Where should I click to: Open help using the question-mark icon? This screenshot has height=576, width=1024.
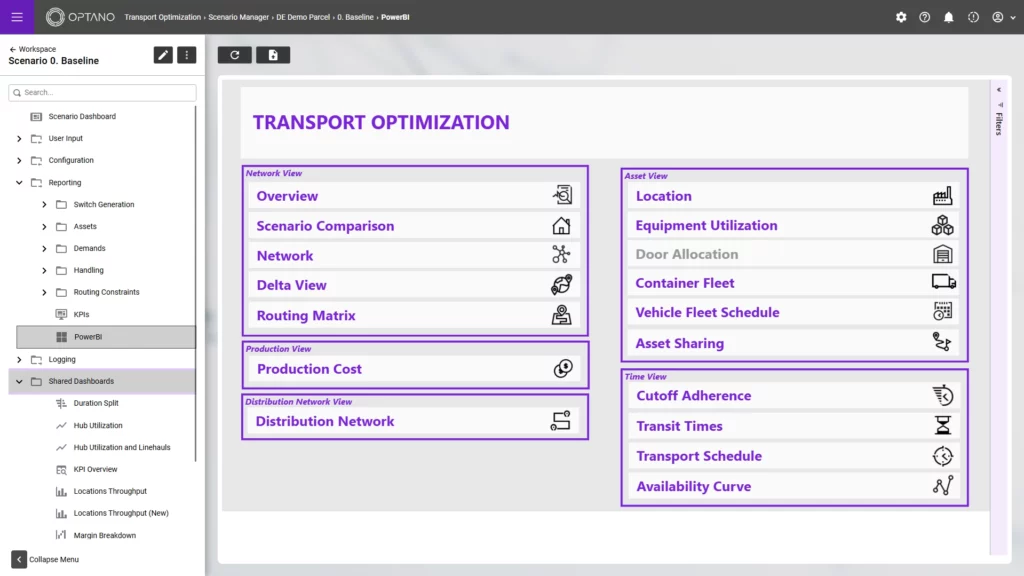coord(924,17)
